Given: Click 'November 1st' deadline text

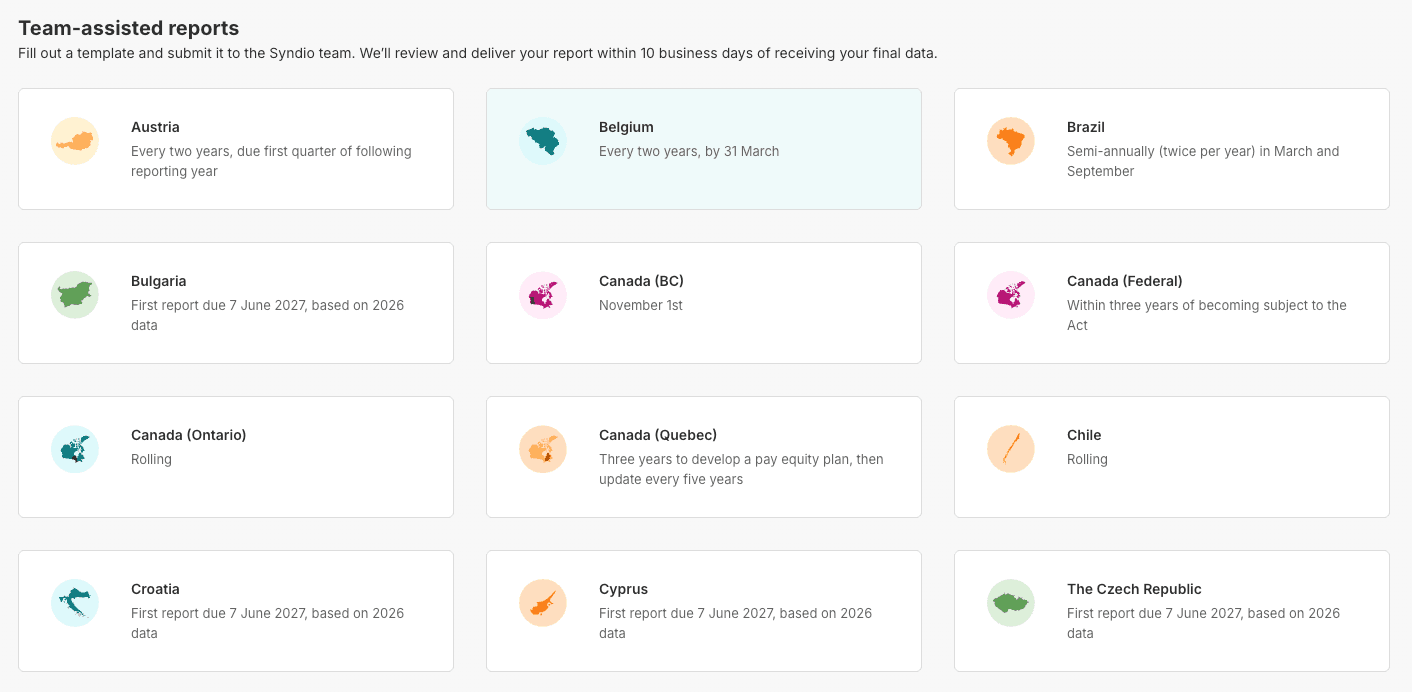Looking at the screenshot, I should tap(641, 305).
